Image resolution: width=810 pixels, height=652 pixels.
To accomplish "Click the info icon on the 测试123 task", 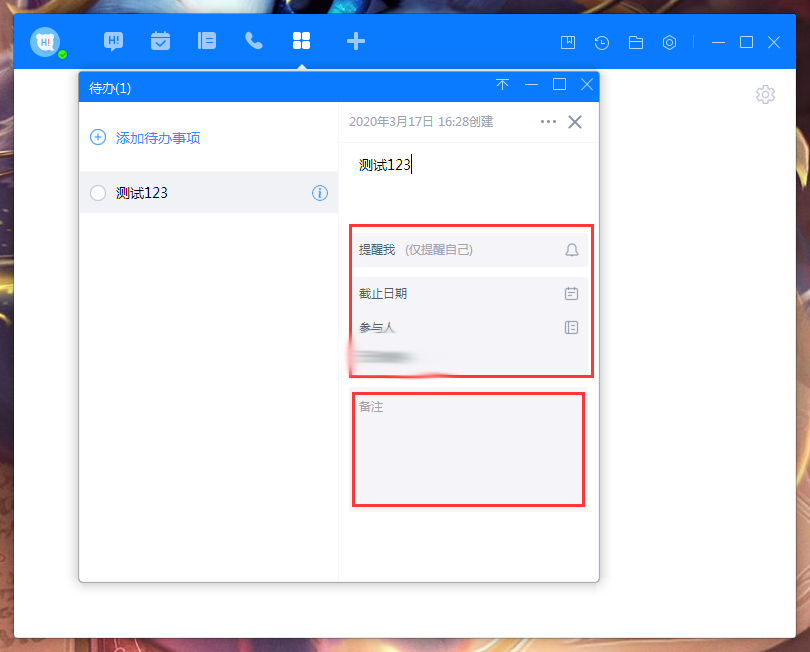I will [319, 193].
